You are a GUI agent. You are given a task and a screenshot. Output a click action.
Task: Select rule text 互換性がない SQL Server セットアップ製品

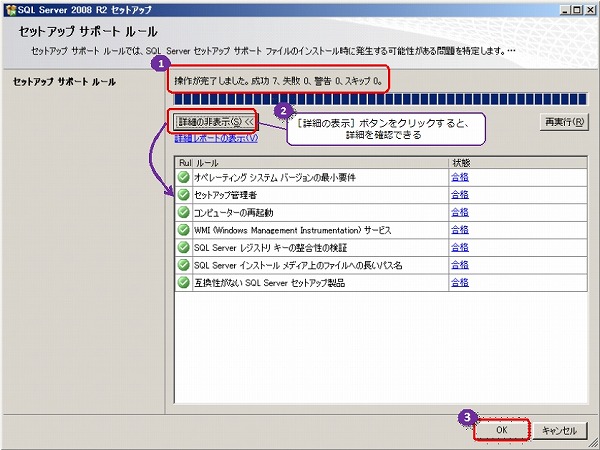point(269,283)
